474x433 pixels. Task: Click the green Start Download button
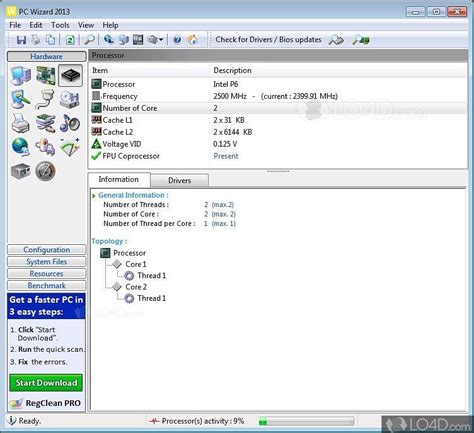tap(46, 383)
